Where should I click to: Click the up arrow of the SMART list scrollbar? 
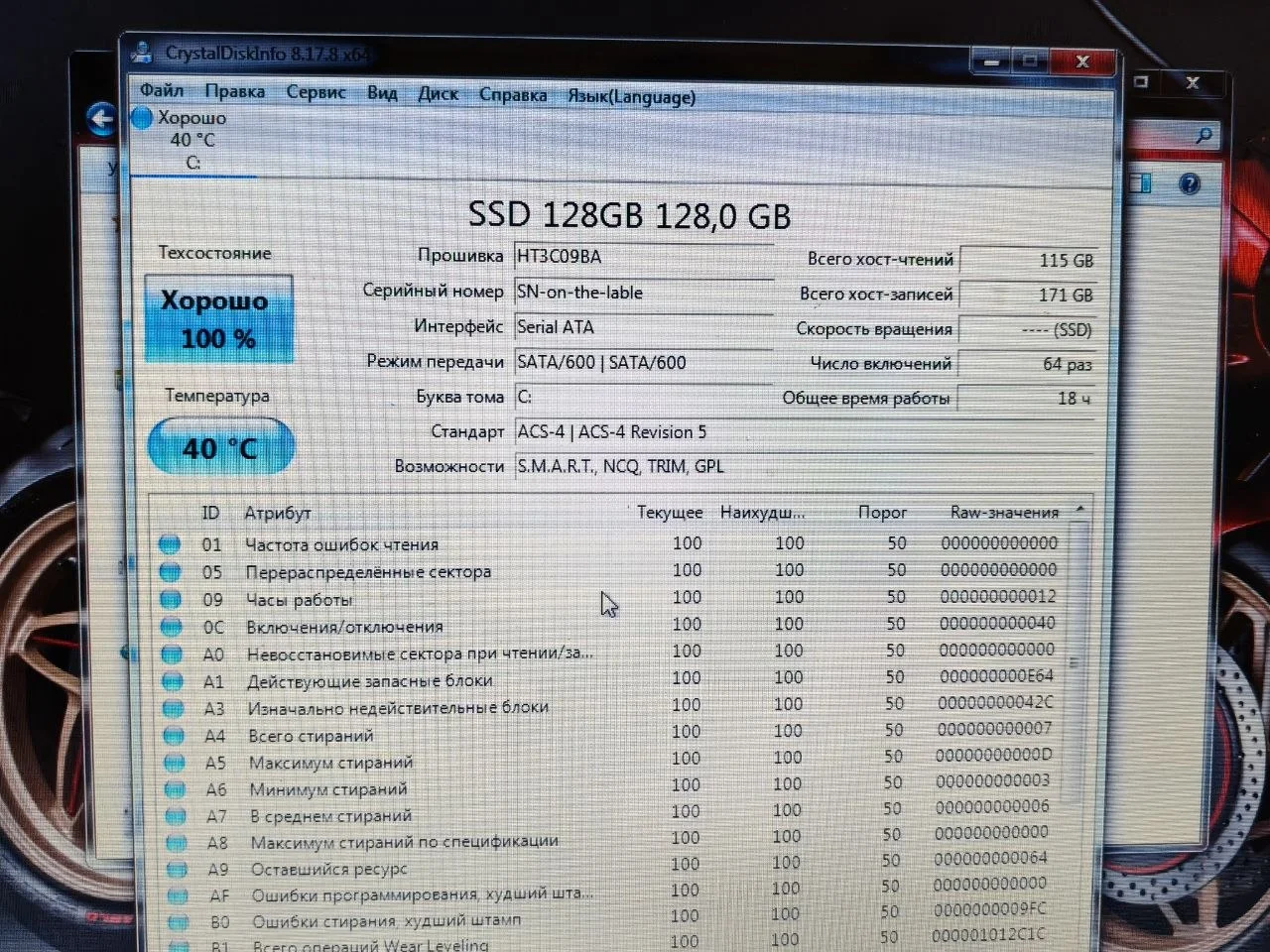point(1079,510)
